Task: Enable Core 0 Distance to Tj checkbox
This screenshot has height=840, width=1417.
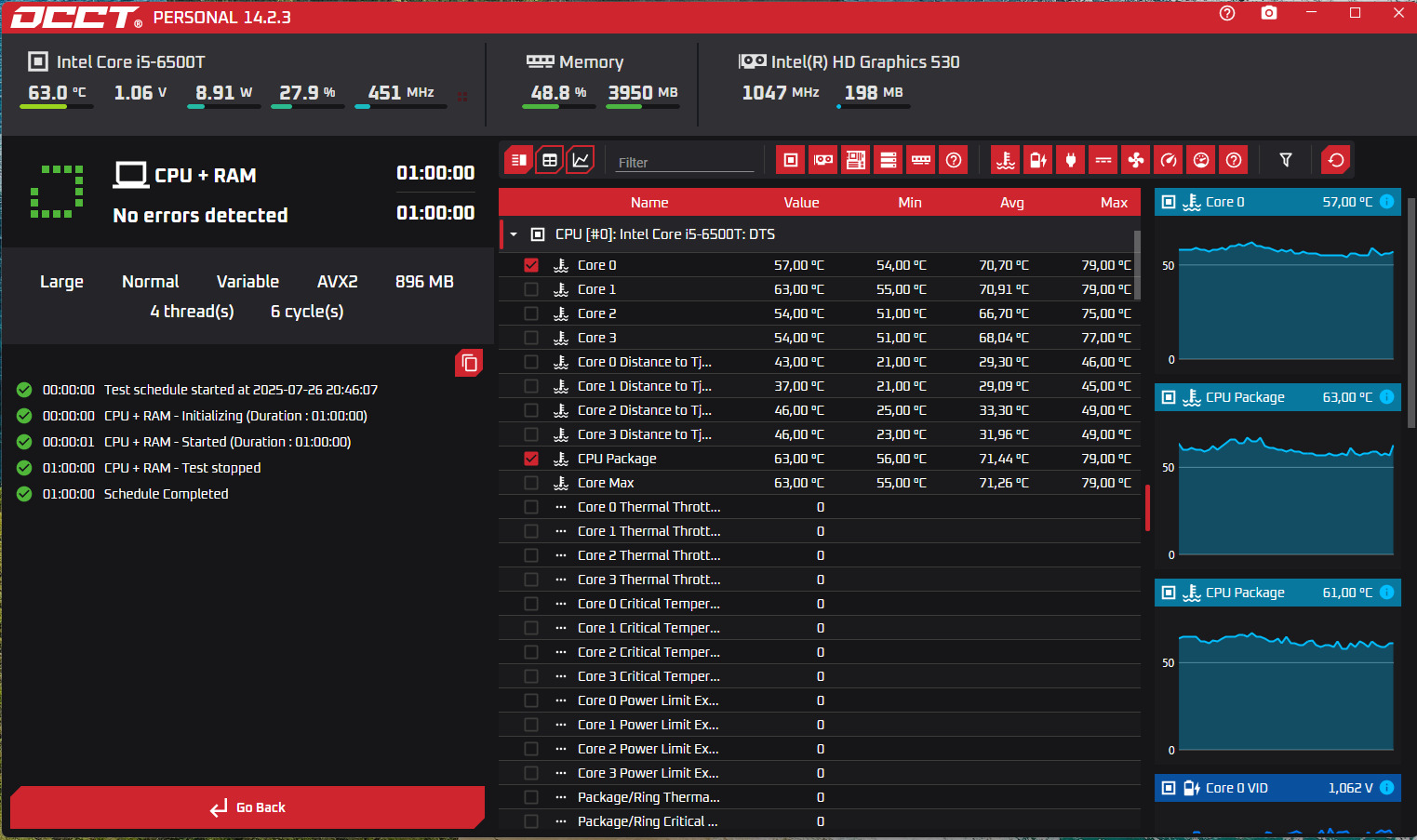Action: 531,362
